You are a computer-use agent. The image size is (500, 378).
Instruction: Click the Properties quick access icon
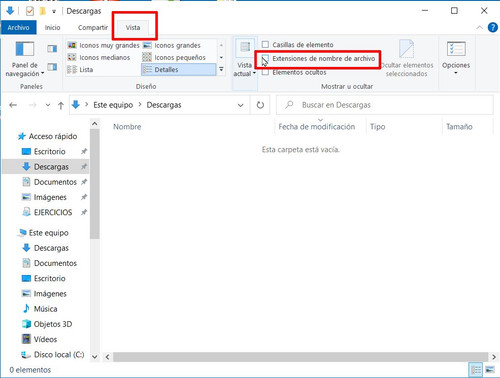point(30,11)
